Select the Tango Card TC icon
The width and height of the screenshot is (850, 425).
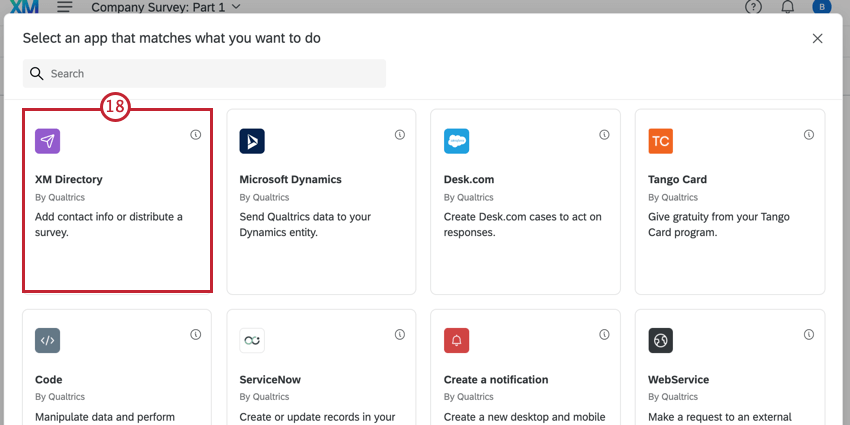(661, 141)
